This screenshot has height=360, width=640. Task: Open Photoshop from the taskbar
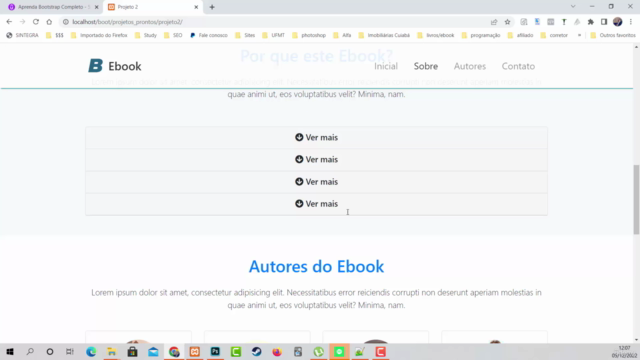click(215, 351)
